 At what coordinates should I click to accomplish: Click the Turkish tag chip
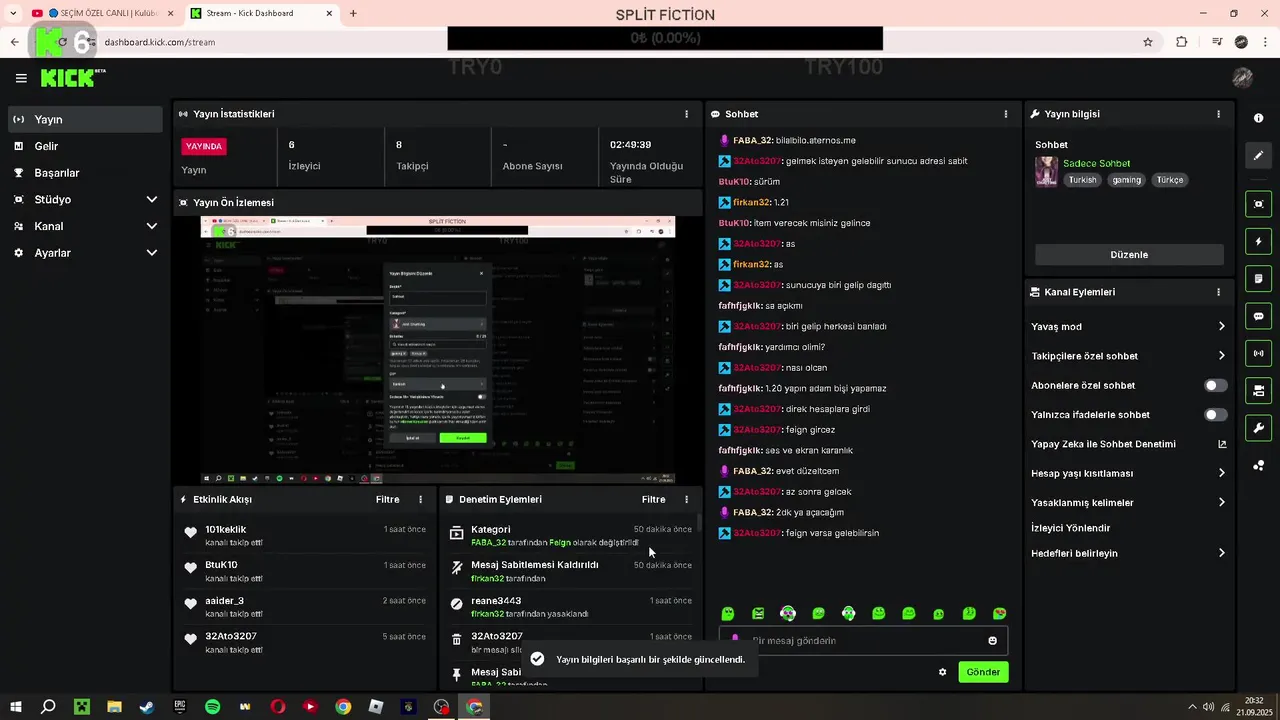coord(1082,180)
